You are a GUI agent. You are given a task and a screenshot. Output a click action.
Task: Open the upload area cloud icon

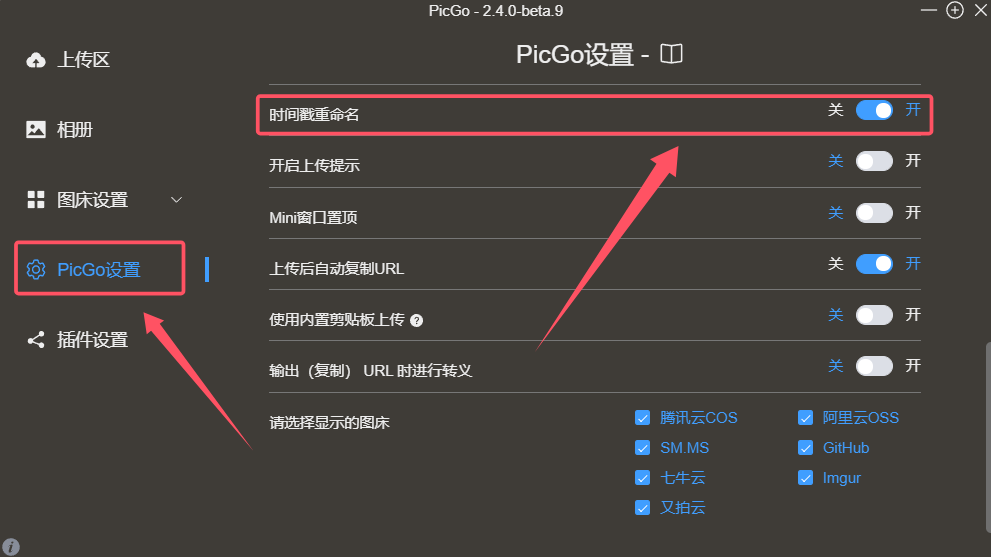(36, 60)
